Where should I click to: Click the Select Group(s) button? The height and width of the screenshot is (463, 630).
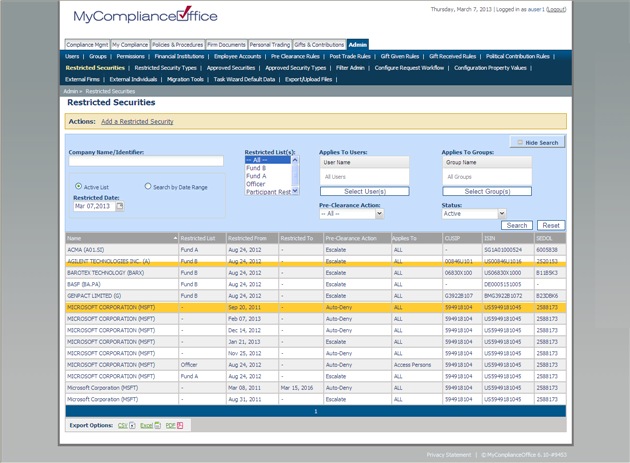point(487,191)
